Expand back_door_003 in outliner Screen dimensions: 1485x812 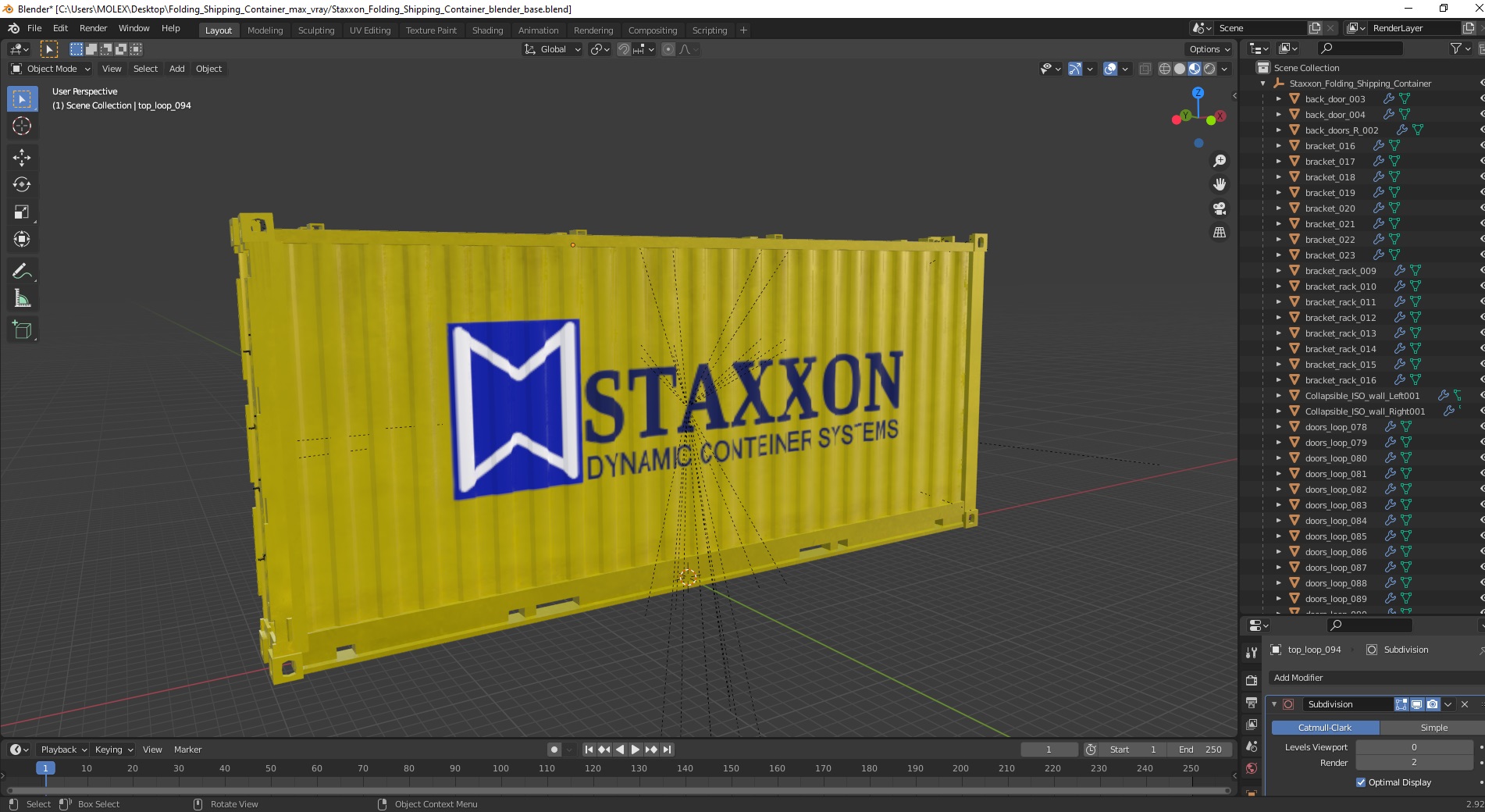pos(1278,99)
